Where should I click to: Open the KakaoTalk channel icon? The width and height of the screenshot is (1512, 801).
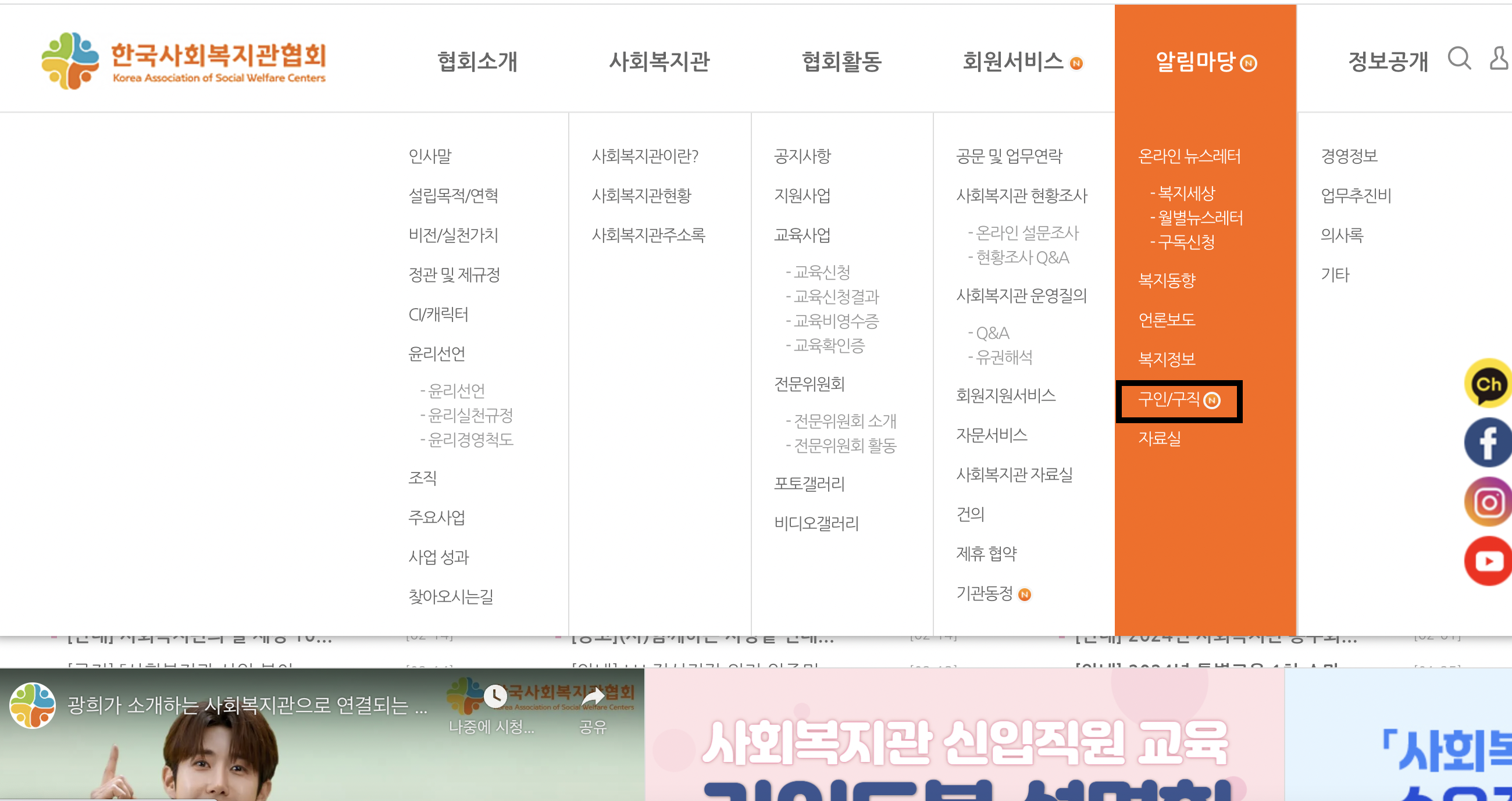pos(1488,384)
